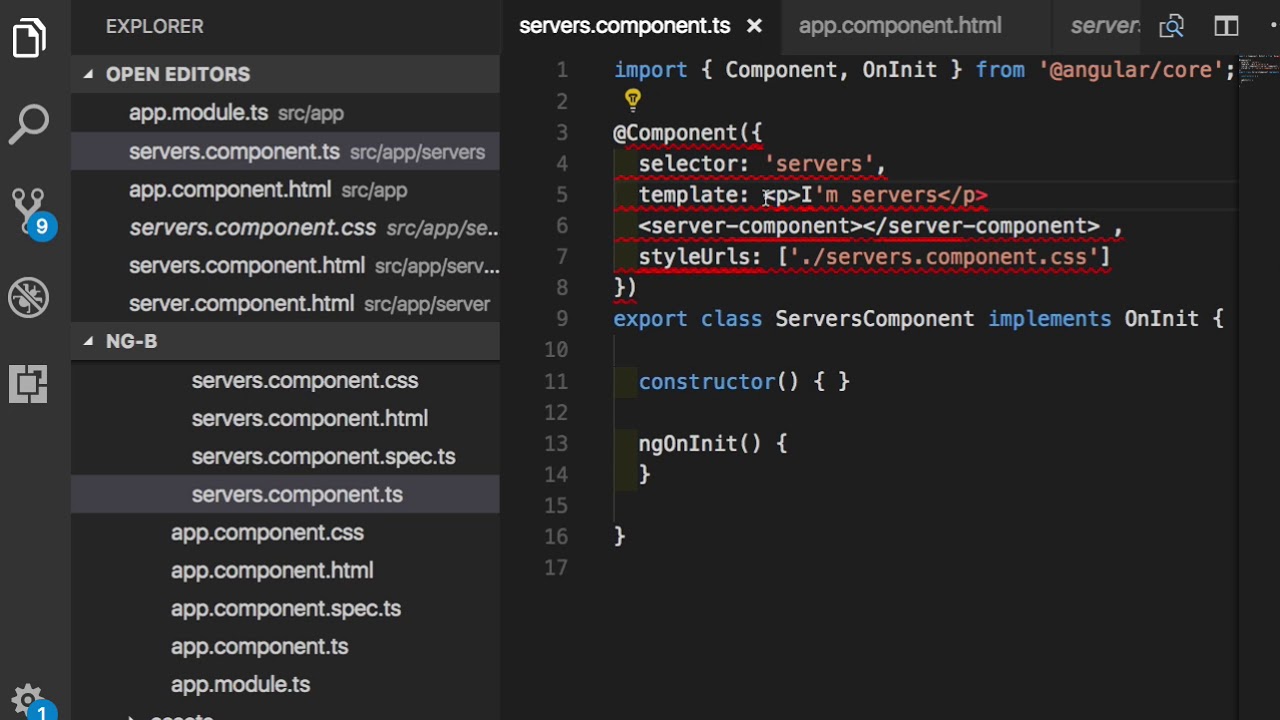Open the Debug view in activity bar

pyautogui.click(x=29, y=297)
